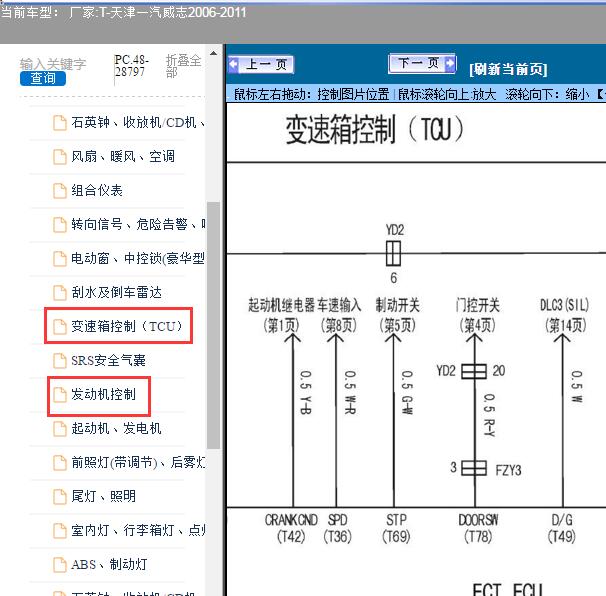This screenshot has width=606, height=596.
Task: Open 风扇、暖风、空调 diagram entry
Action: [x=123, y=157]
